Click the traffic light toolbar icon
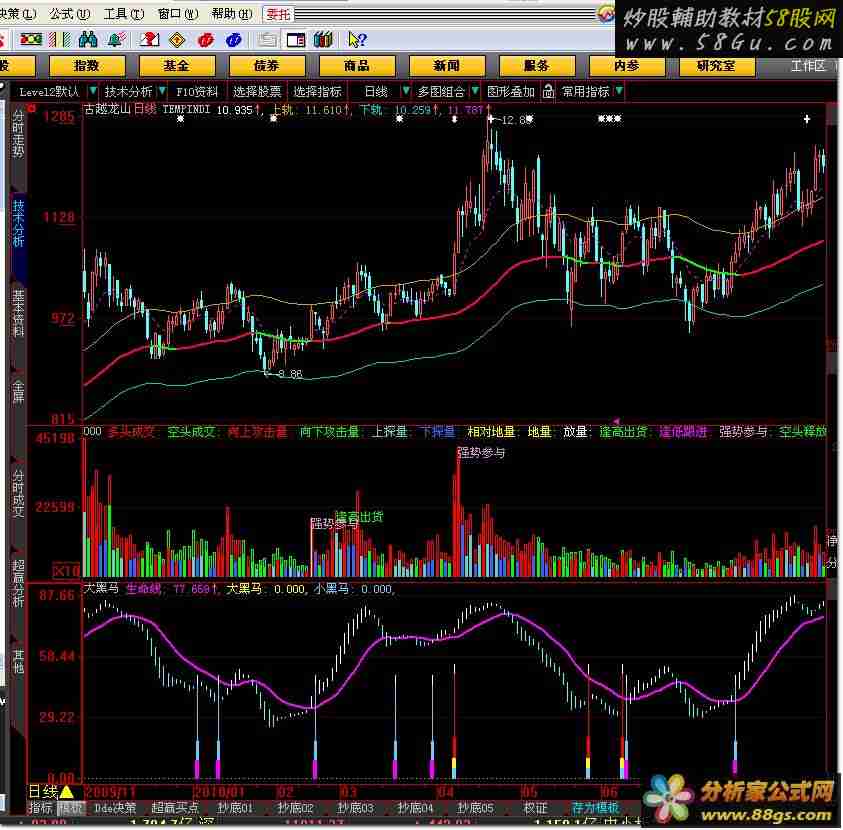This screenshot has width=843, height=830. (x=30, y=39)
